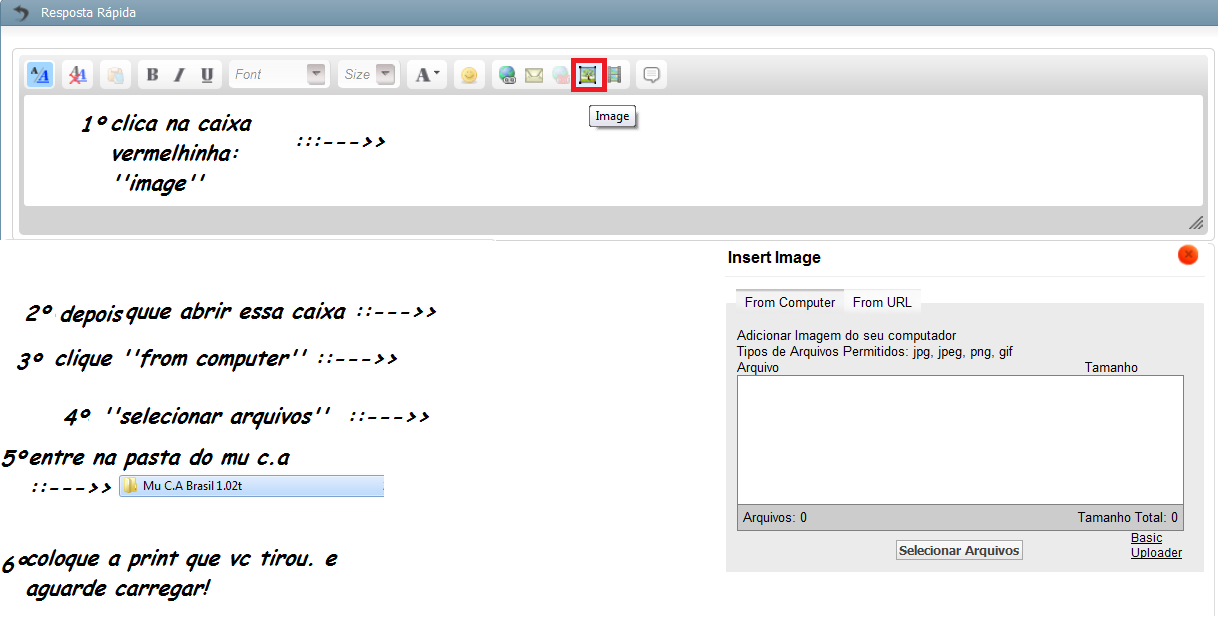
Task: Click the Insert Email Link icon
Action: click(x=534, y=75)
